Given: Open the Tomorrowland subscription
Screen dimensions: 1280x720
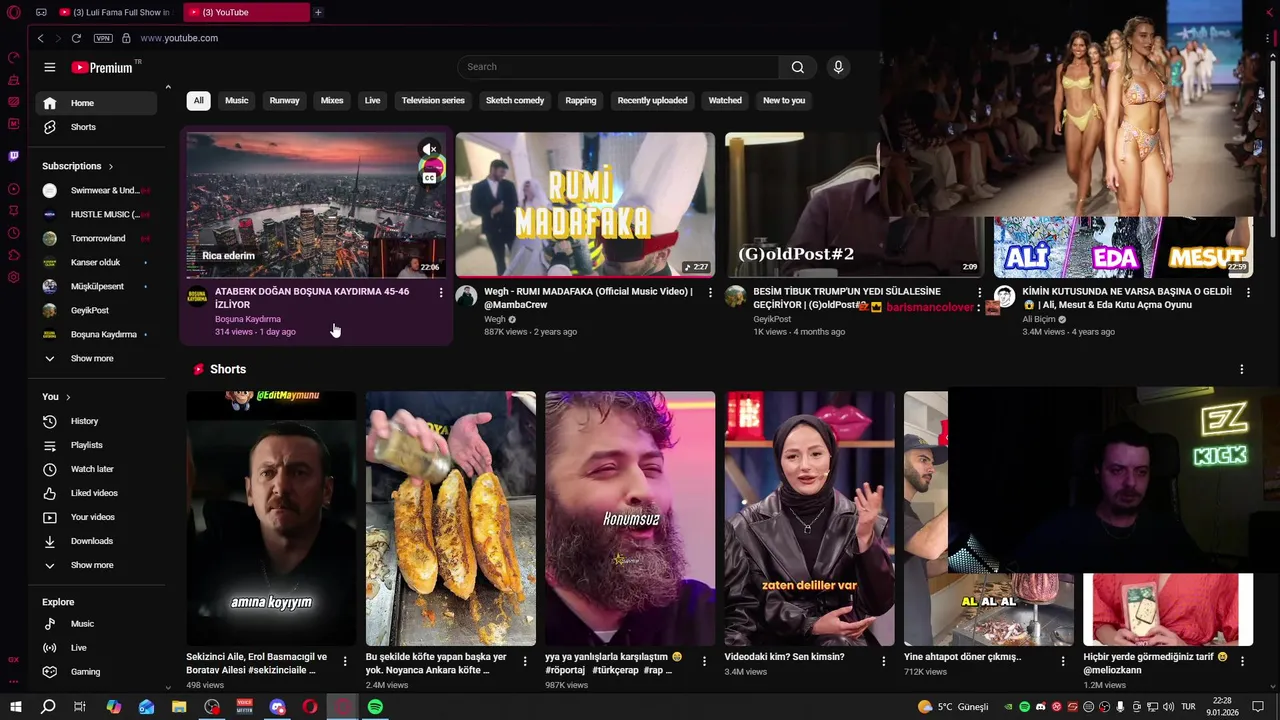Looking at the screenshot, I should point(96,238).
